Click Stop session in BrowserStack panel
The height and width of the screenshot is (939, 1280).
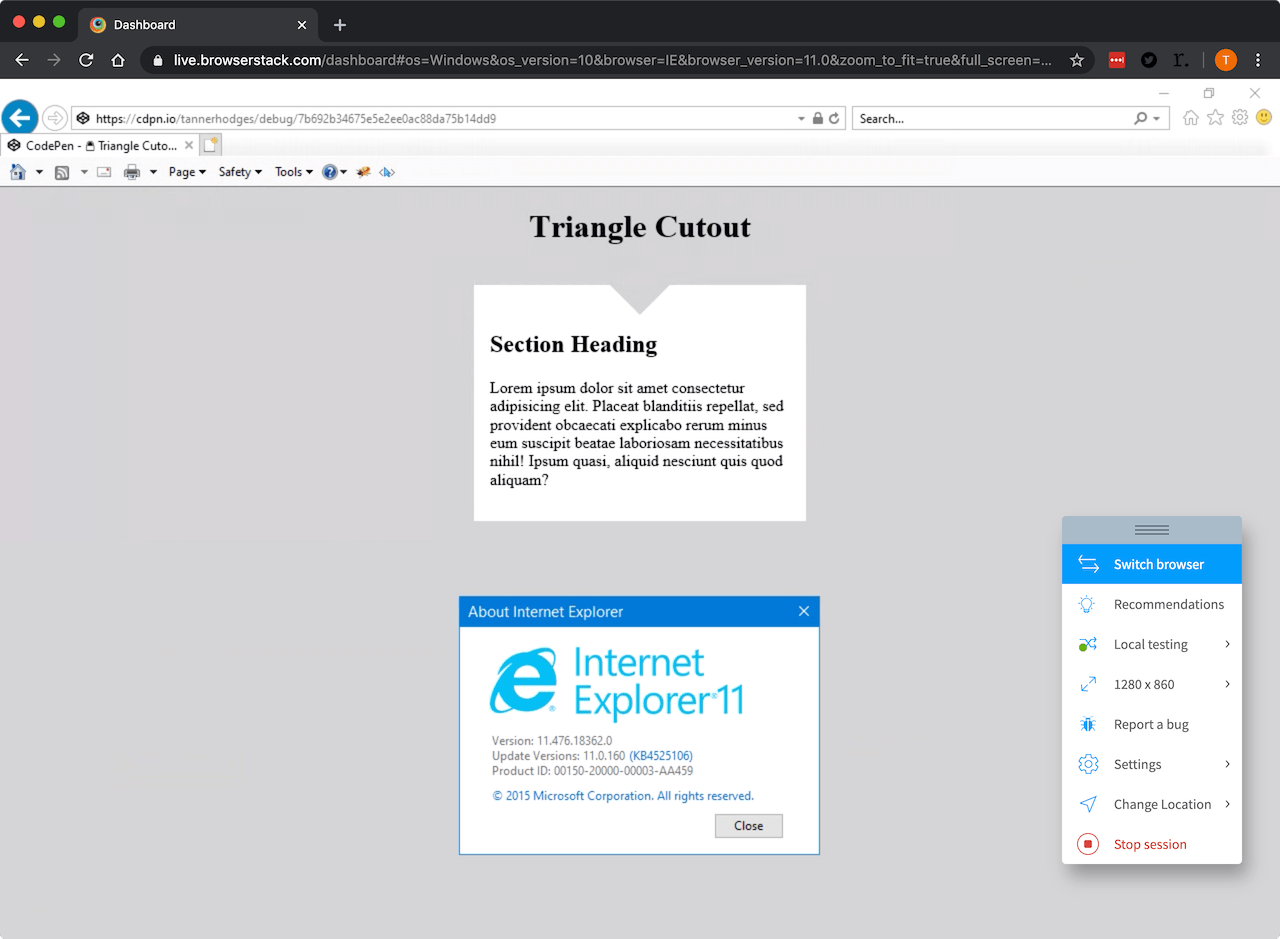pyautogui.click(x=1150, y=844)
